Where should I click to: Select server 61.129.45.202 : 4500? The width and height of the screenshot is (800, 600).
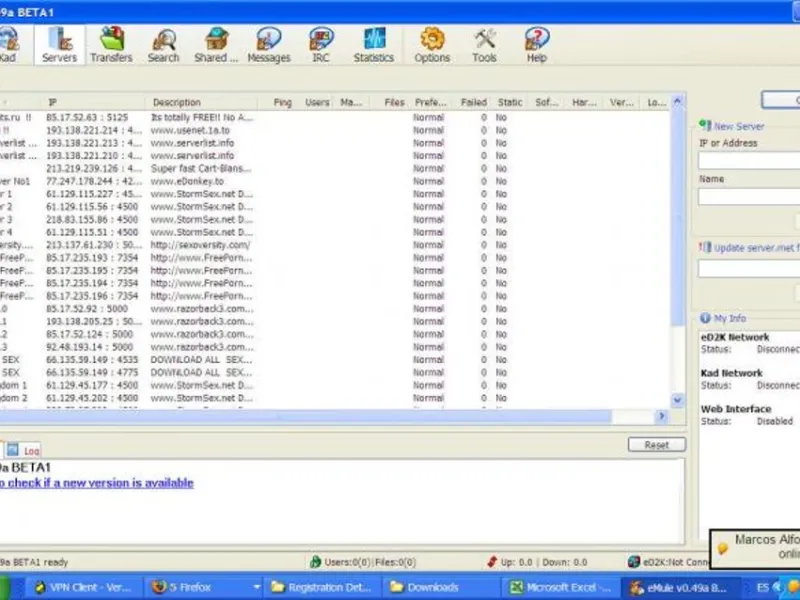[335, 398]
